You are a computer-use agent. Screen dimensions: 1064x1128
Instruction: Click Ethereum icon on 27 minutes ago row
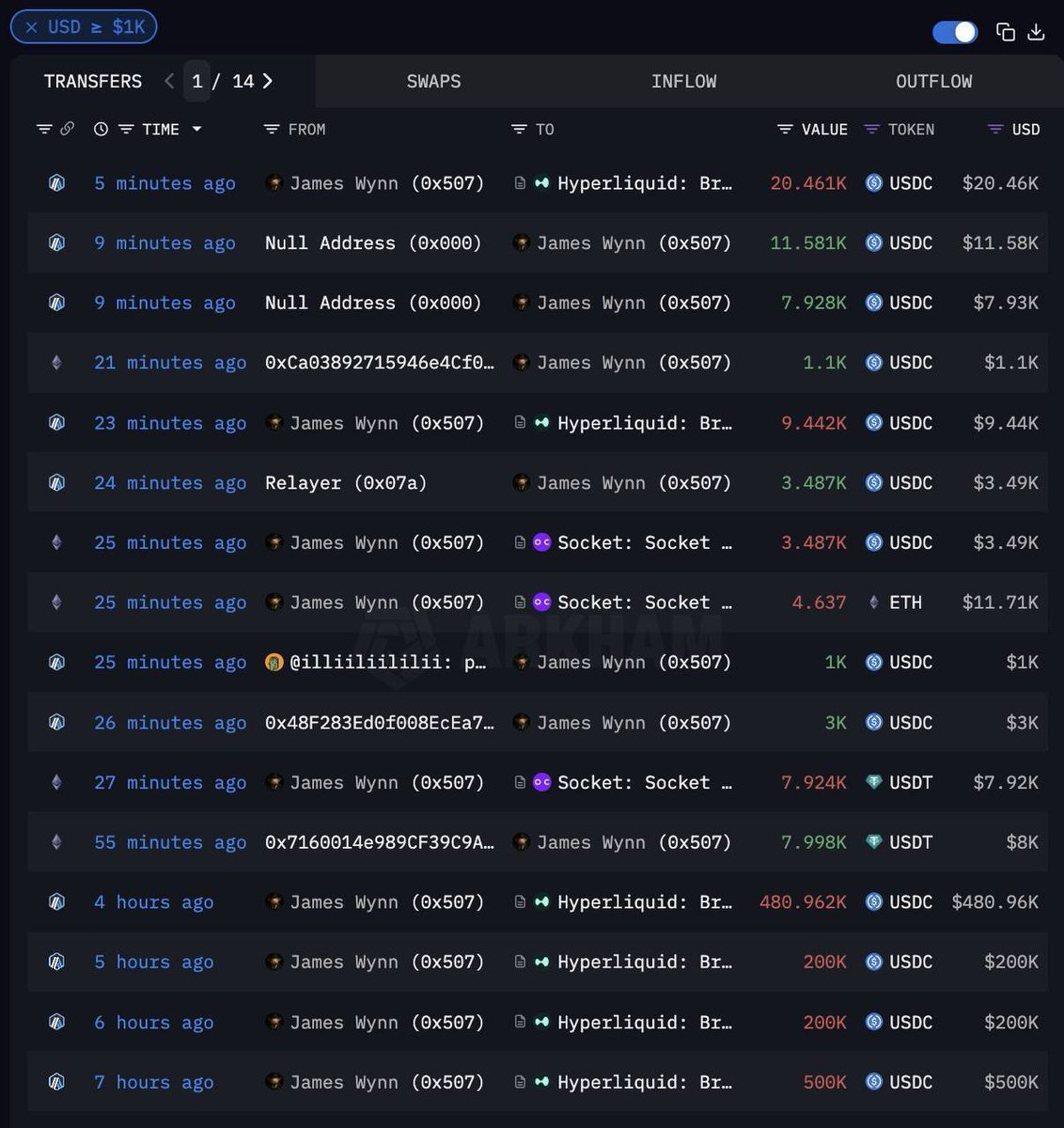point(56,782)
